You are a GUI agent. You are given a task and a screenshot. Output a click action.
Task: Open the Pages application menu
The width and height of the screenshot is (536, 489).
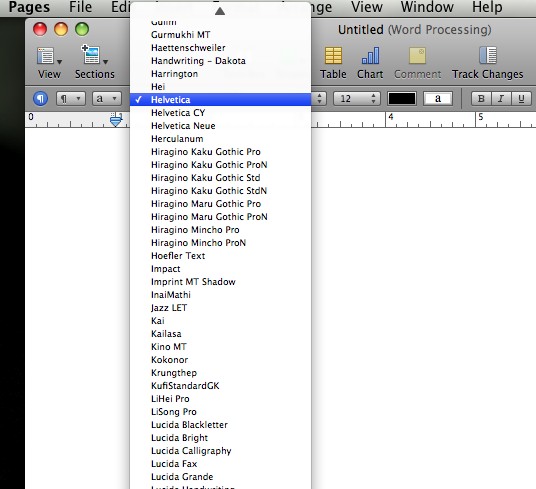29,7
